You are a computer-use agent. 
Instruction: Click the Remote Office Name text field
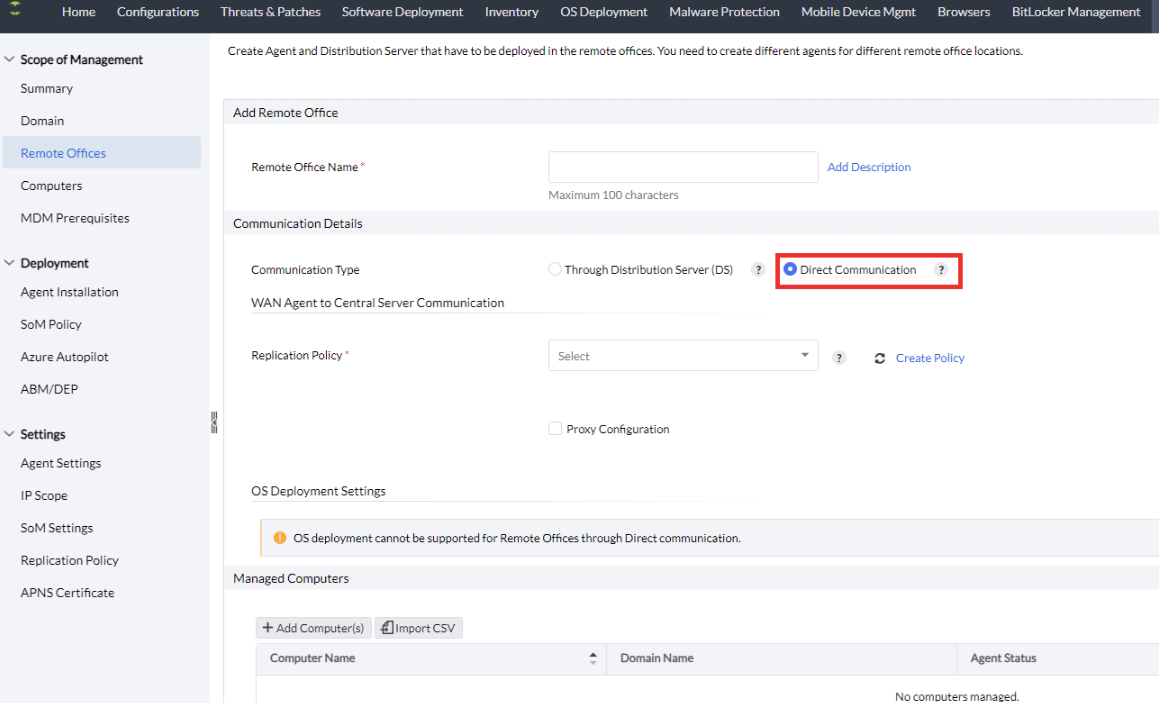(683, 167)
